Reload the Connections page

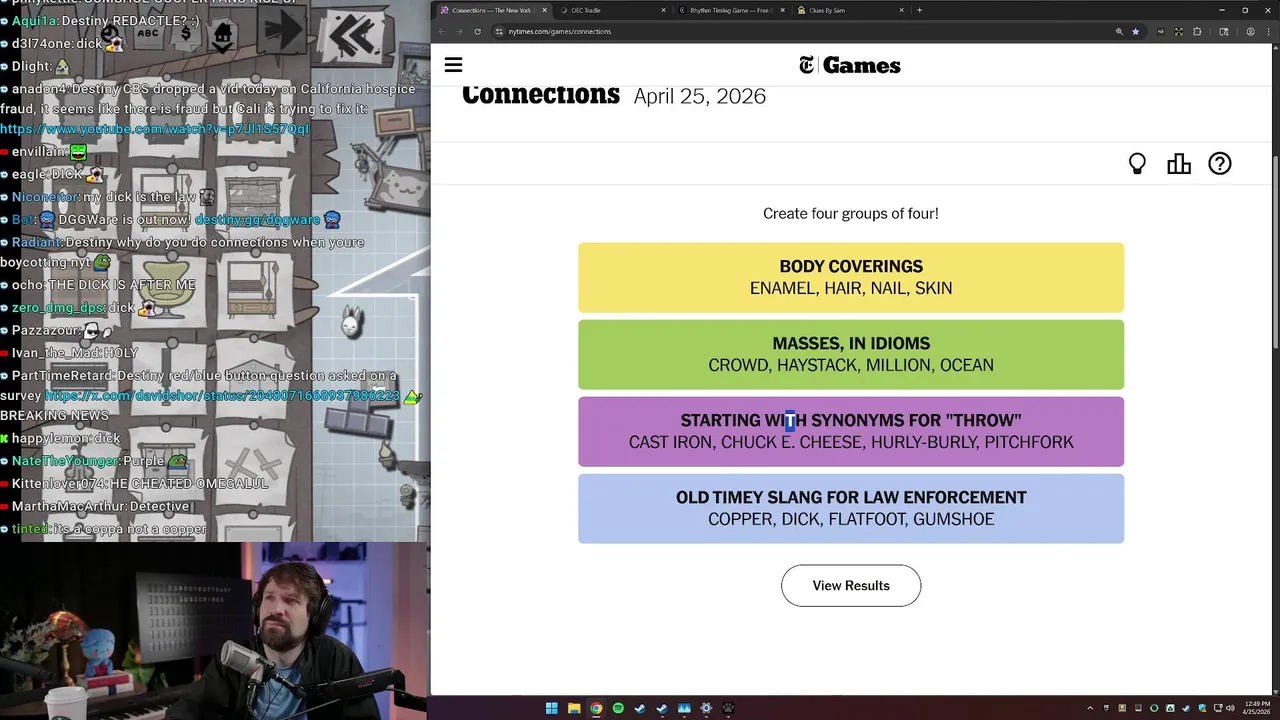click(x=477, y=31)
